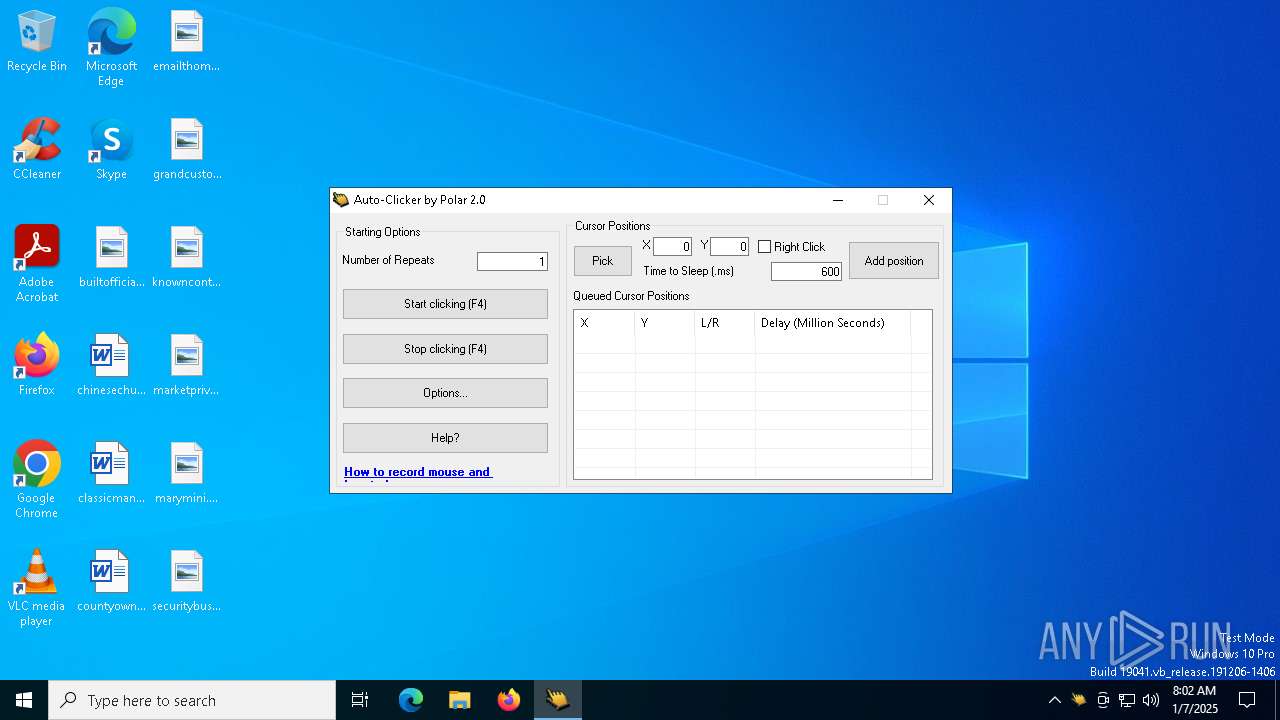
Task: Click the Stop clicking (F4) button
Action: point(445,349)
